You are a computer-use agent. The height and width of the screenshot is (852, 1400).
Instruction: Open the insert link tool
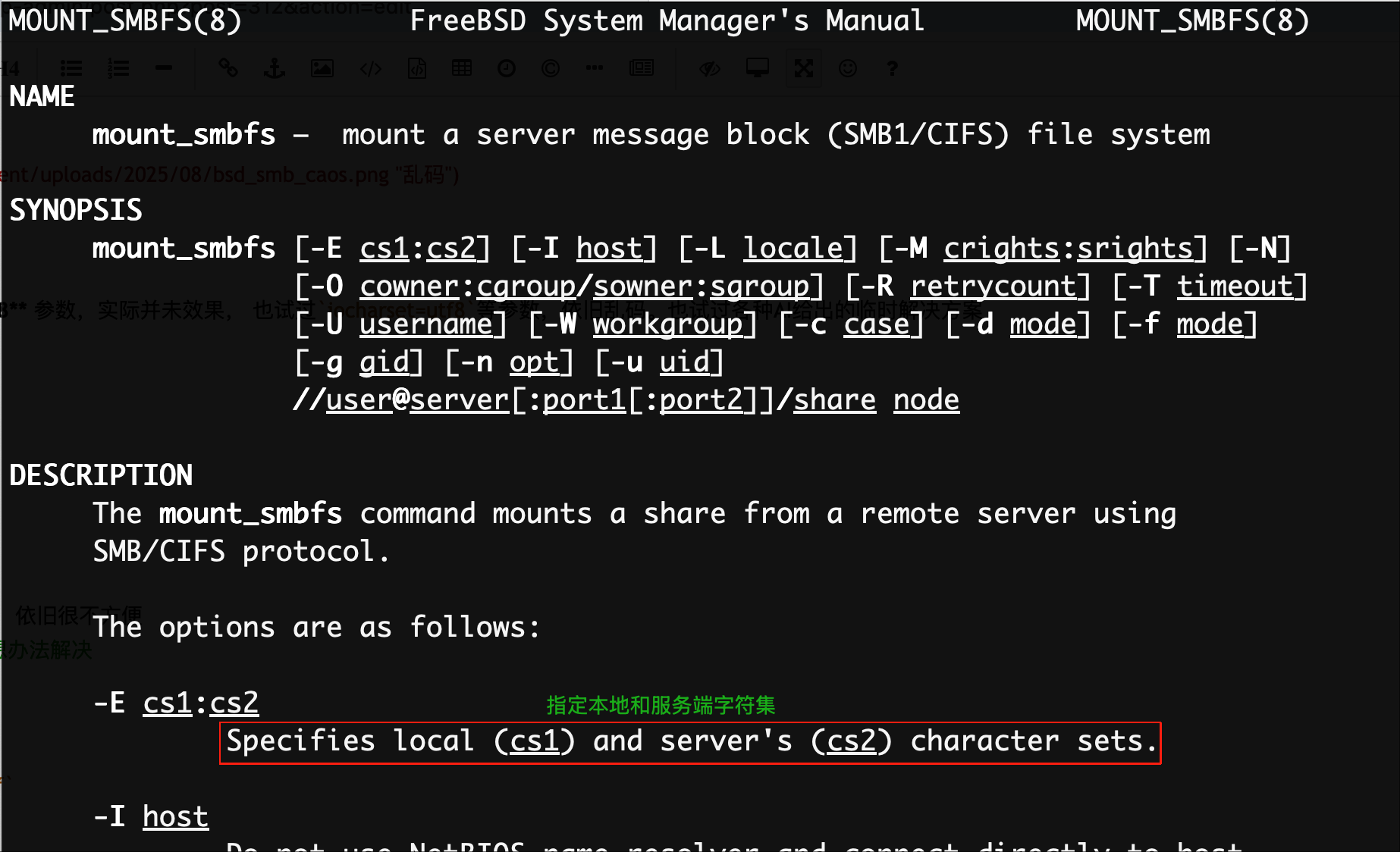click(x=228, y=69)
